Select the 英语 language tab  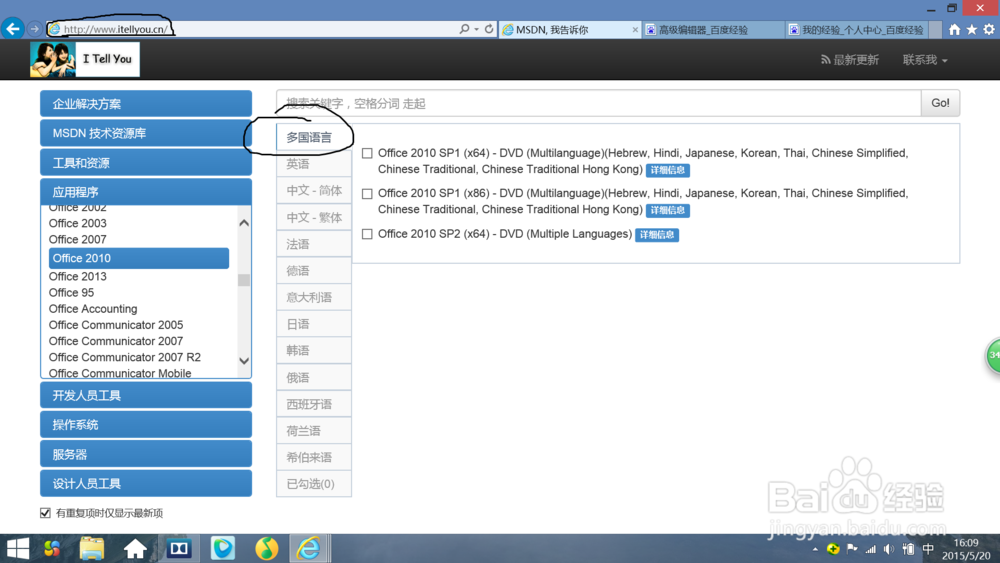314,164
